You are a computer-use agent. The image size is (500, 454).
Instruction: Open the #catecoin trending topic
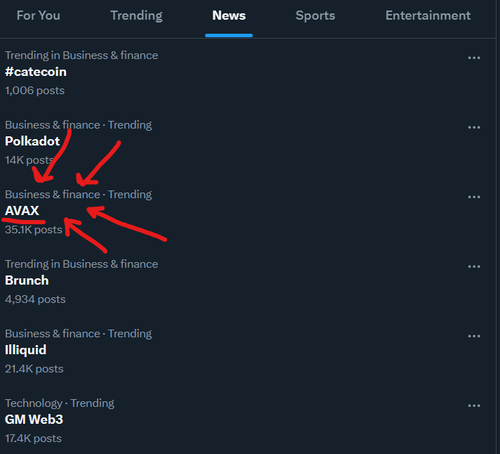(x=36, y=72)
